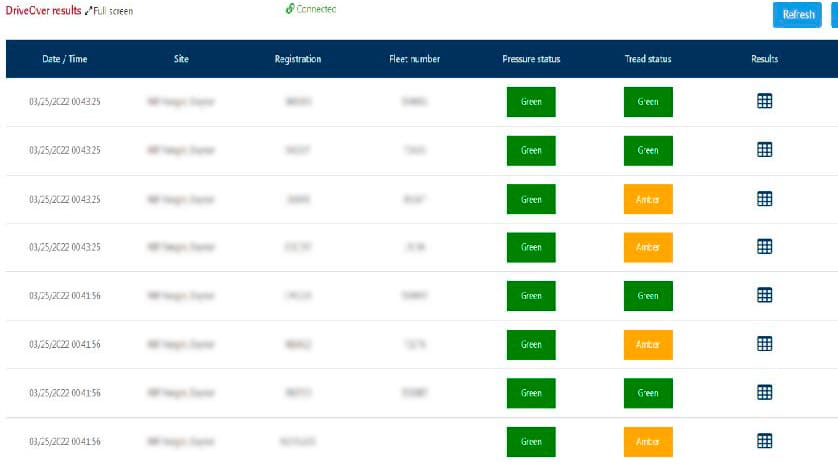Switch to Full screen view
The height and width of the screenshot is (464, 838).
(109, 11)
